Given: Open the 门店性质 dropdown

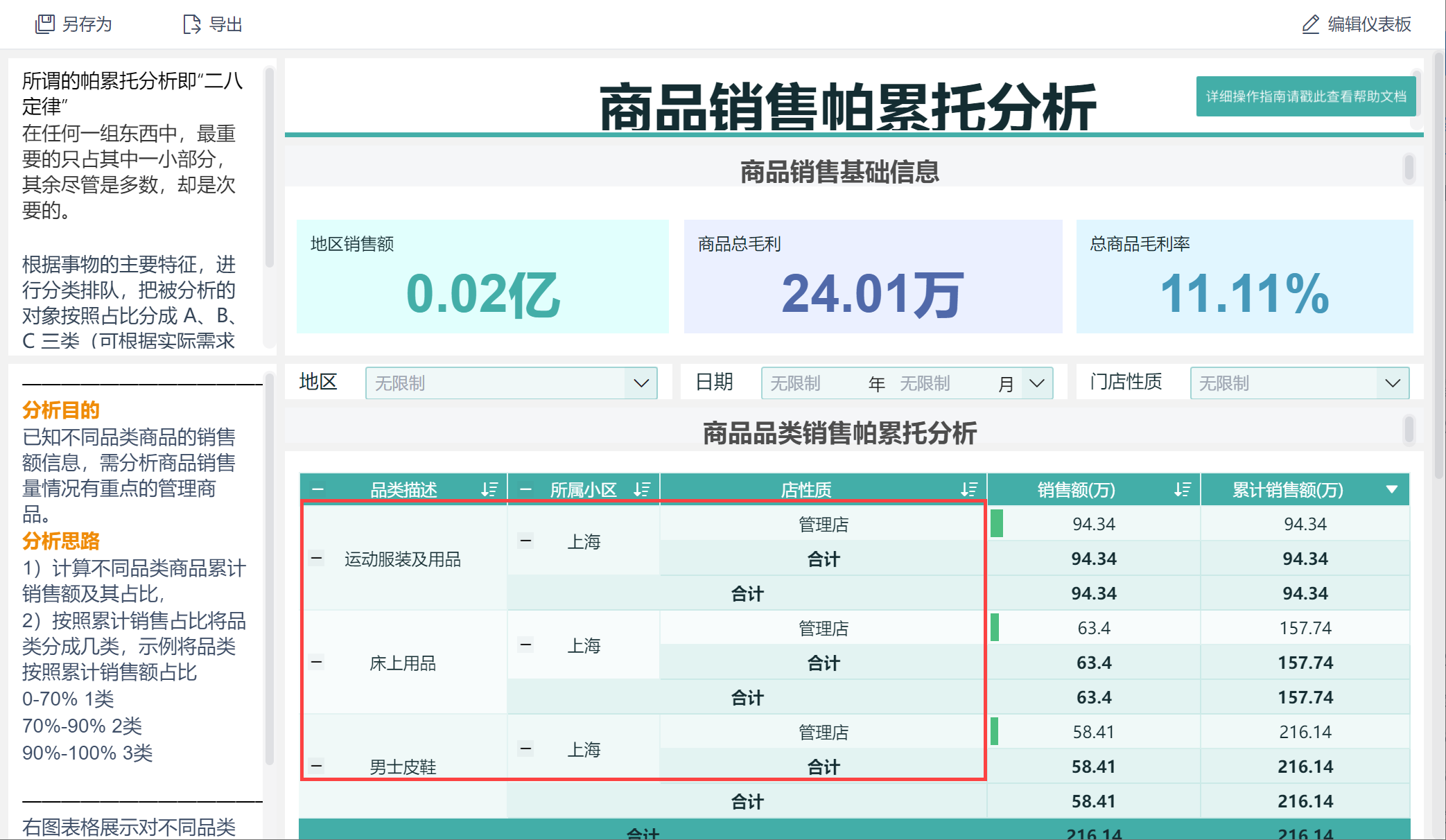Looking at the screenshot, I should 1392,383.
